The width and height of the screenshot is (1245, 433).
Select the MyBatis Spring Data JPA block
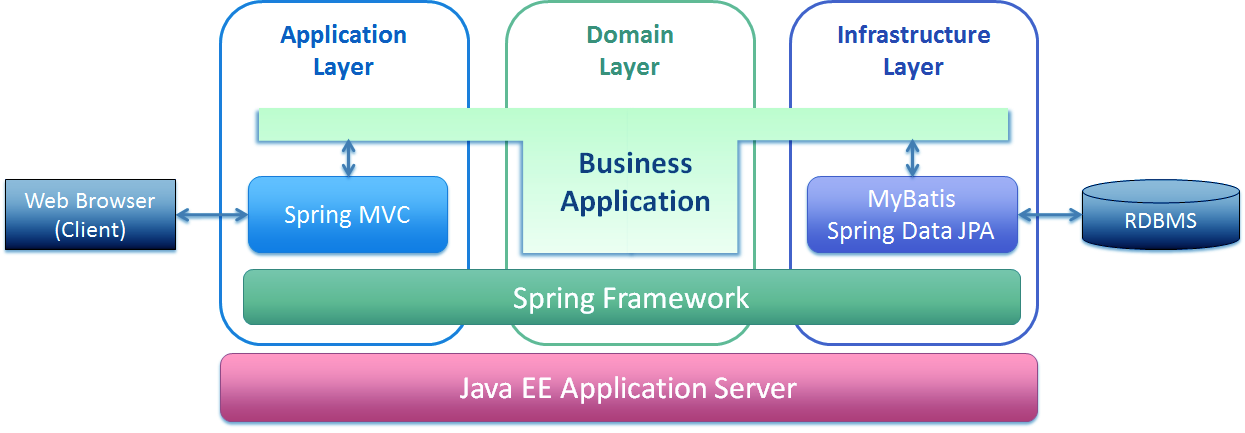(912, 215)
